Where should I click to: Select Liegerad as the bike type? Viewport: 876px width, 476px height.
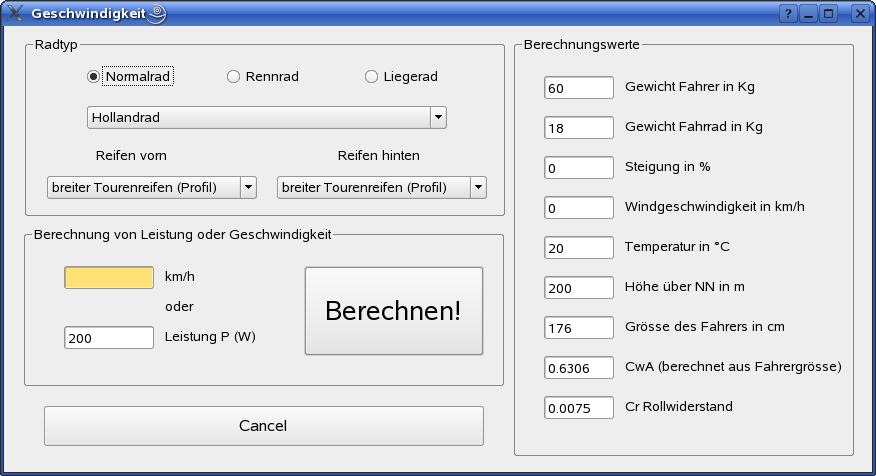click(372, 76)
